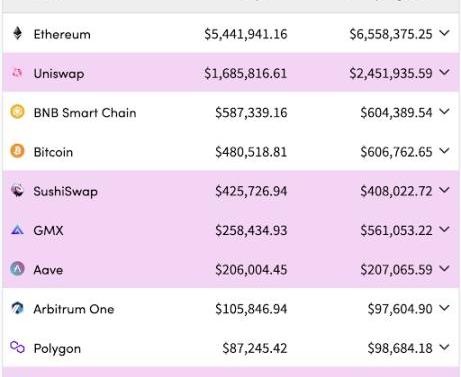The width and height of the screenshot is (461, 377).
Task: Expand the Ethereum row chevron
Action: pyautogui.click(x=444, y=33)
